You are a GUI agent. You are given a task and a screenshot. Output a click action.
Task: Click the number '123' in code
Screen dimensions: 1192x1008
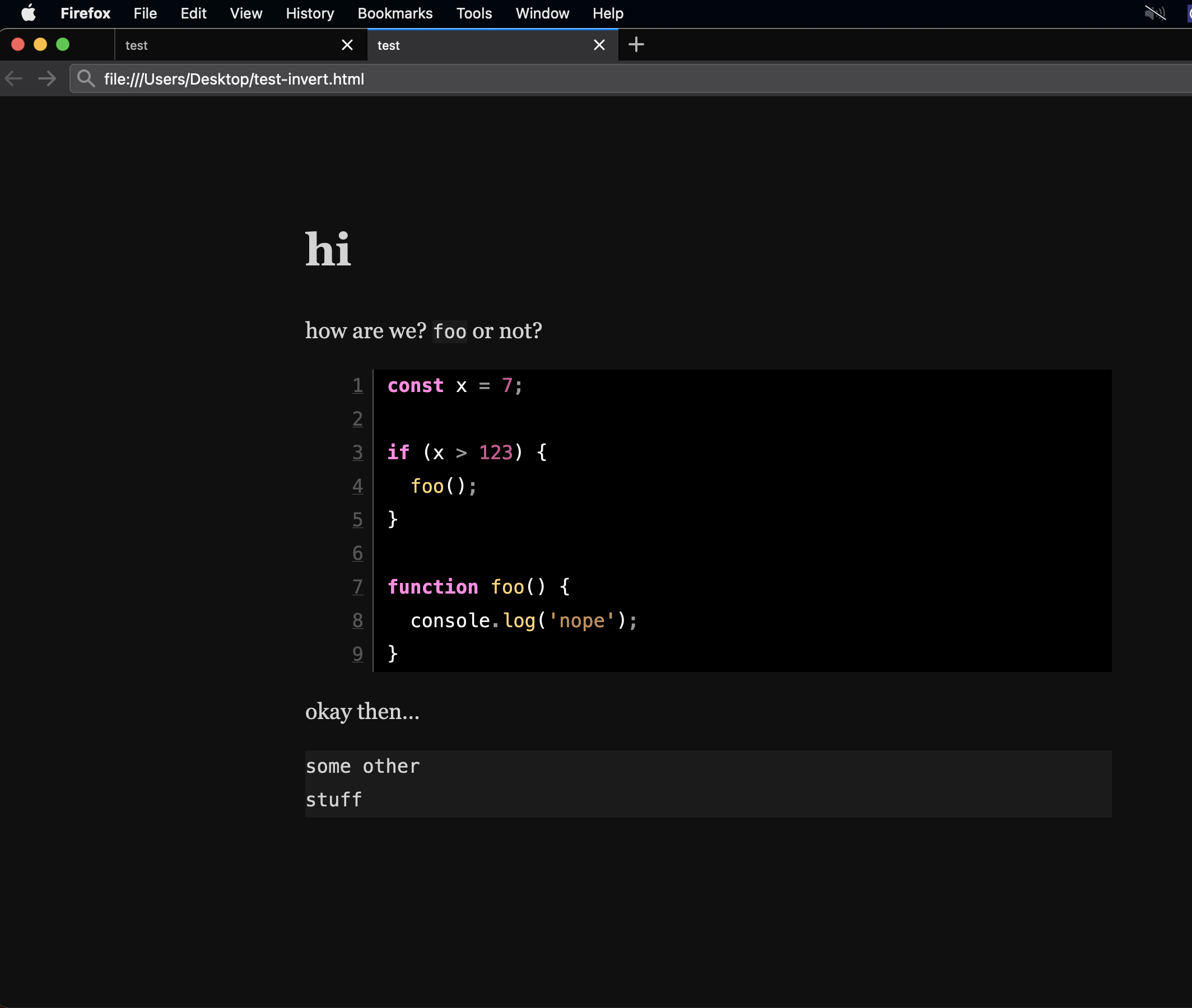pos(495,452)
